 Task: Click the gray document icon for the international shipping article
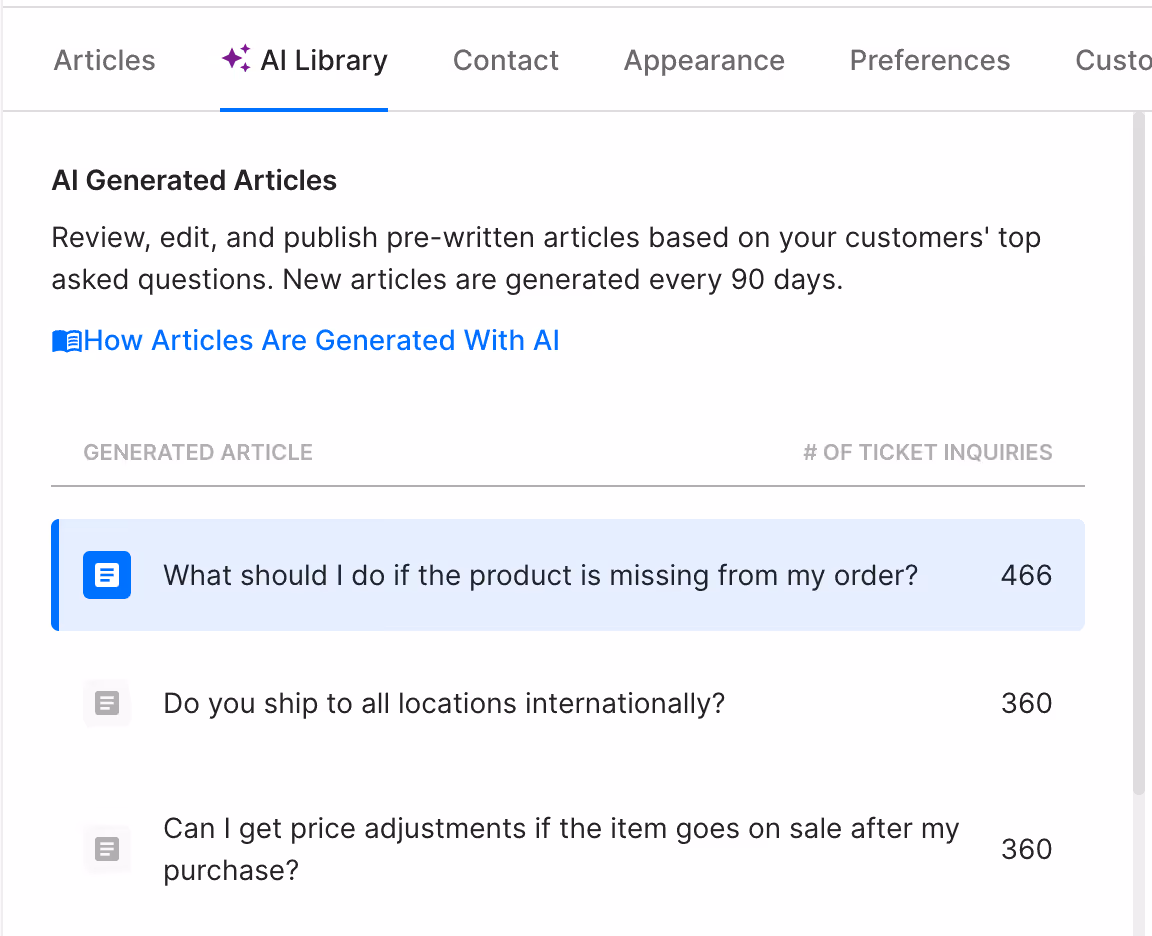[x=107, y=703]
